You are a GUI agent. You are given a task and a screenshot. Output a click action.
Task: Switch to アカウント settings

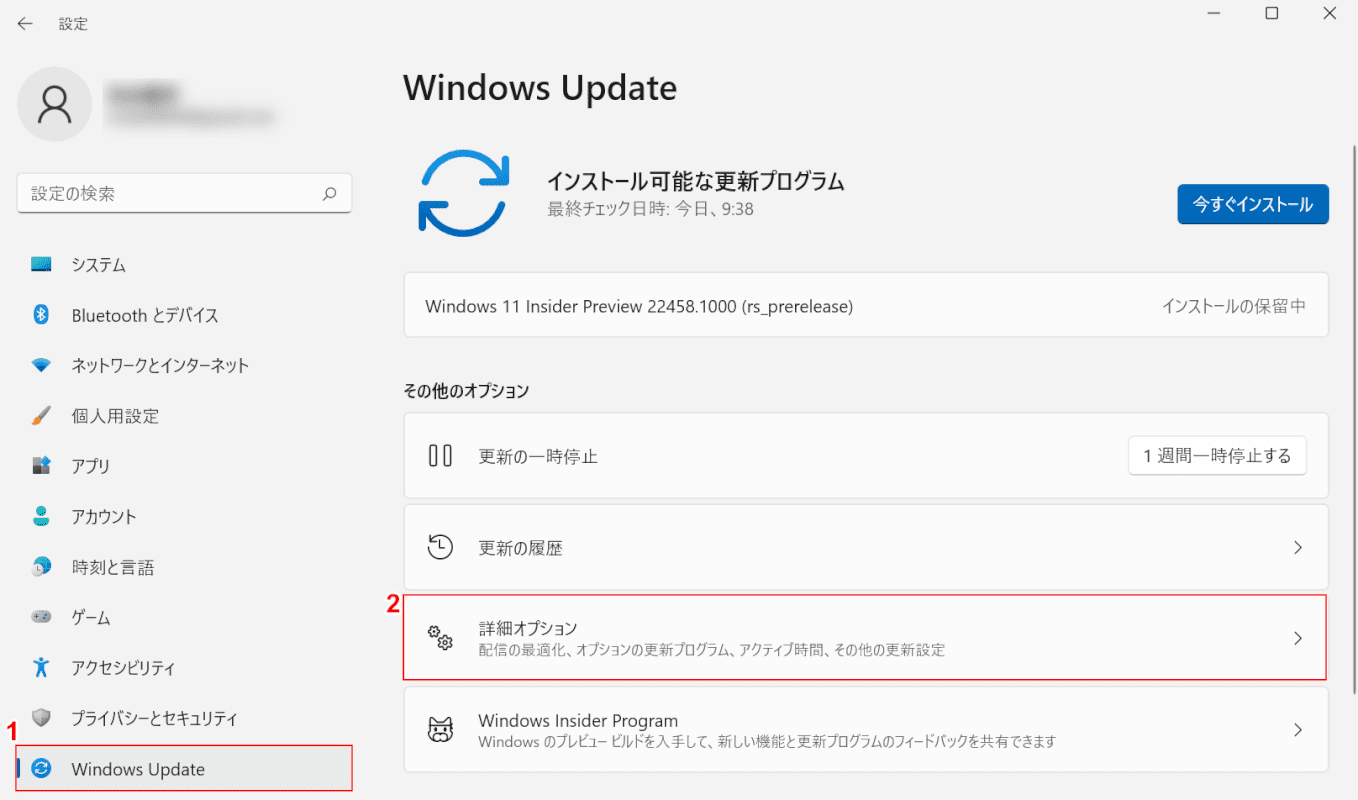[184, 517]
